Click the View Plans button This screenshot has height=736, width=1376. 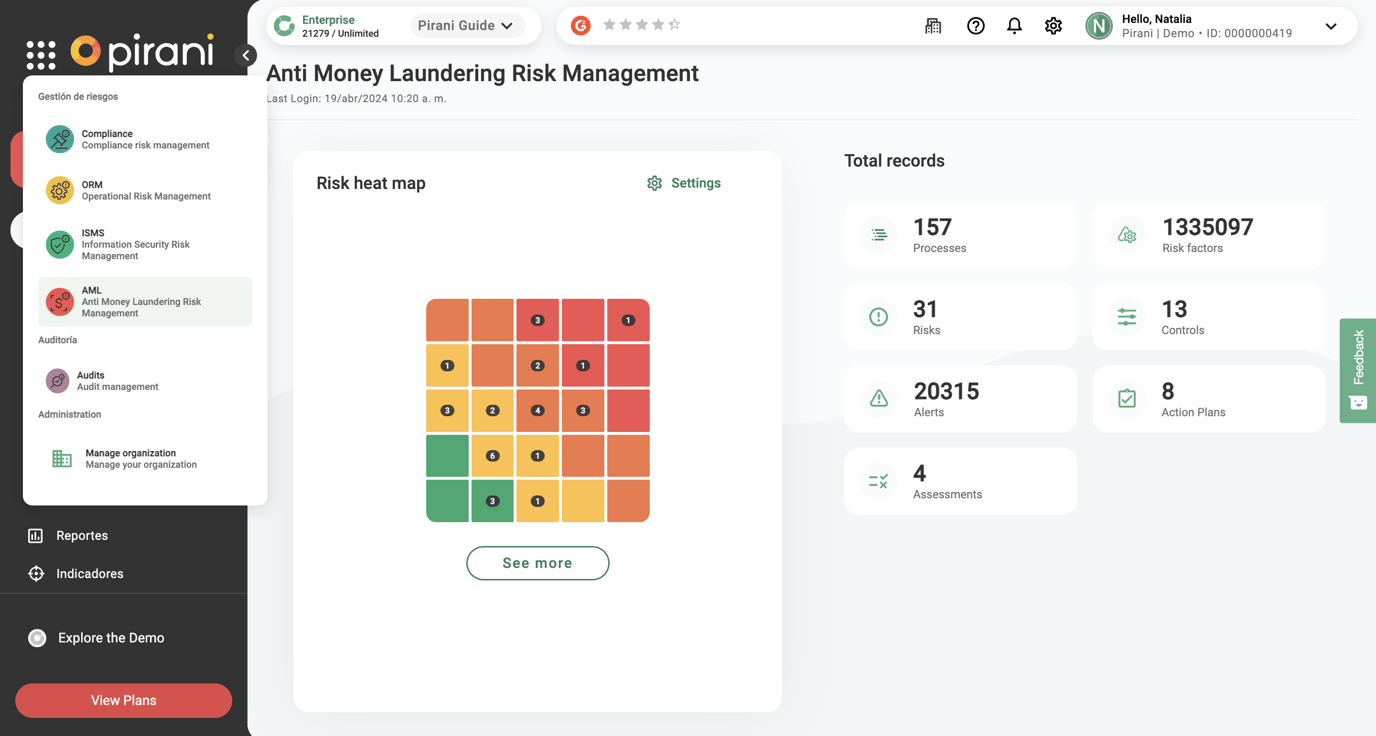click(124, 700)
